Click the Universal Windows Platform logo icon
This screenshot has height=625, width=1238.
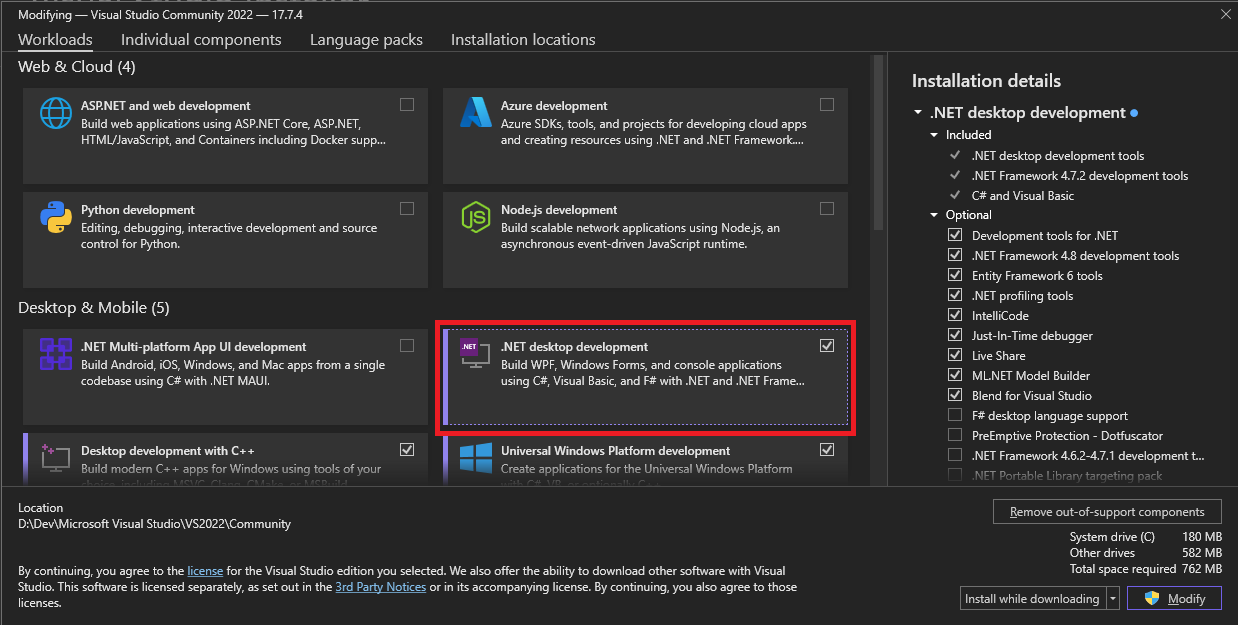click(x=475, y=458)
